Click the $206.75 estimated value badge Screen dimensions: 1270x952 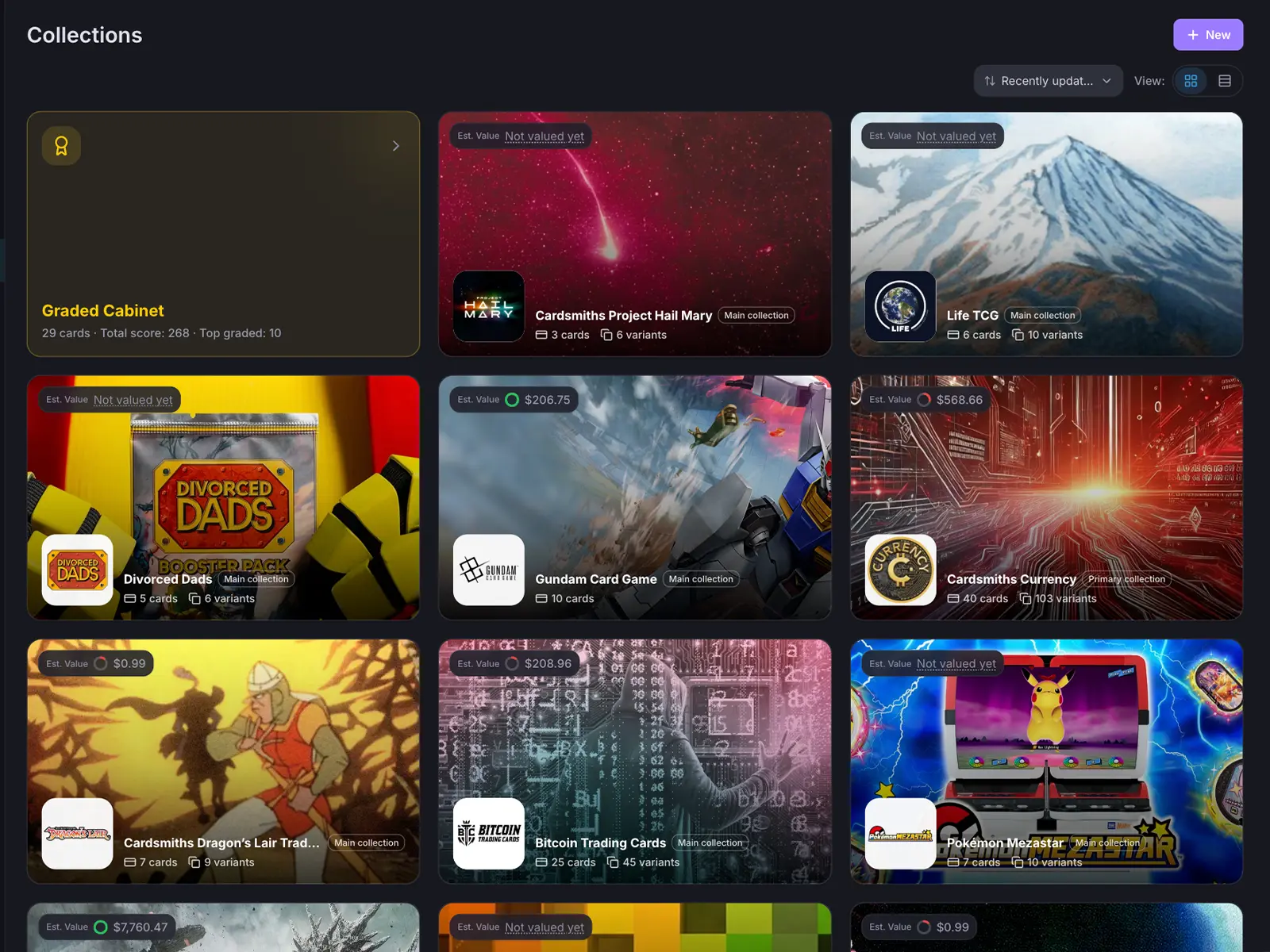(x=514, y=400)
